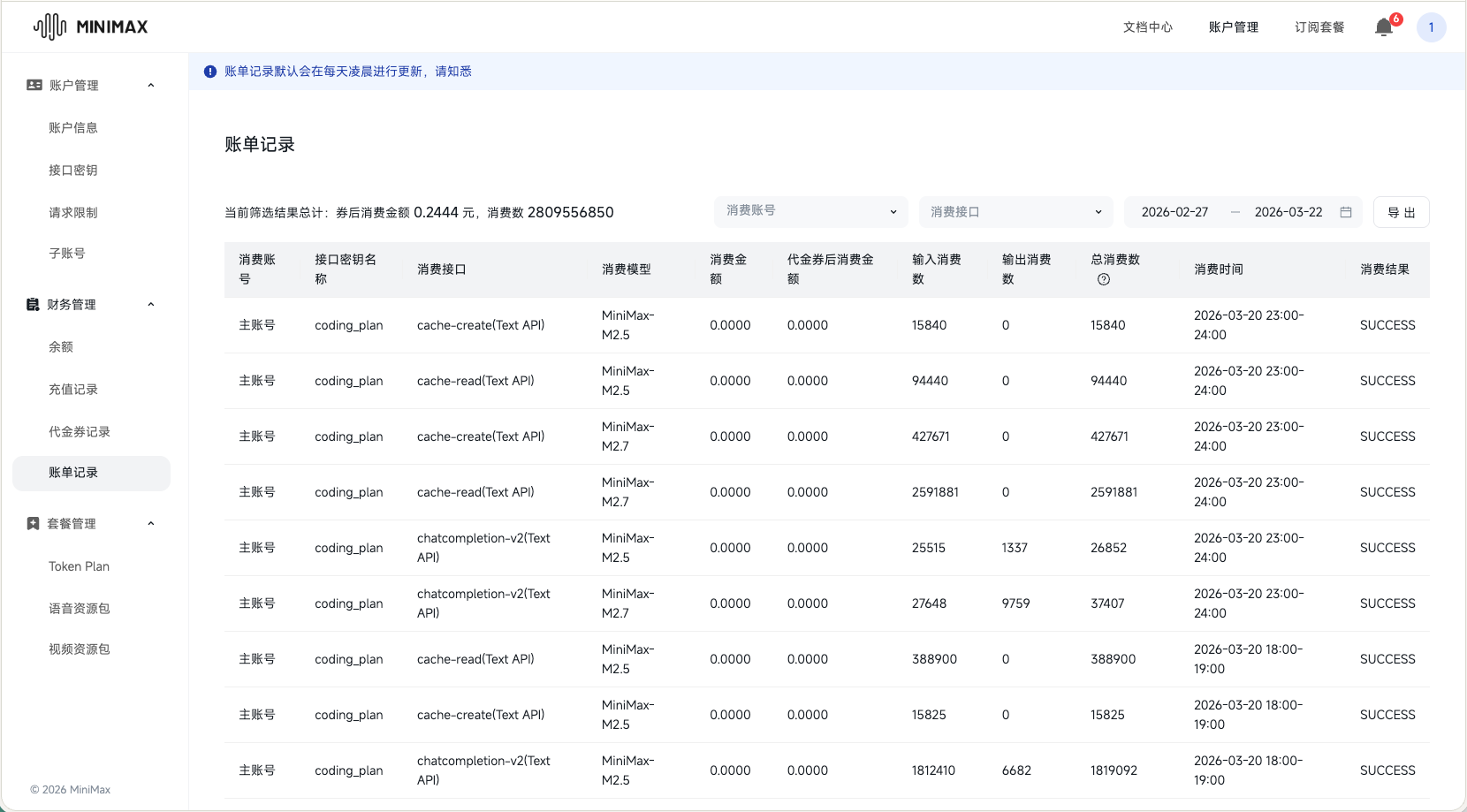The image size is (1467, 812).
Task: Click the 接口密钥名称 column header
Action: tap(346, 269)
